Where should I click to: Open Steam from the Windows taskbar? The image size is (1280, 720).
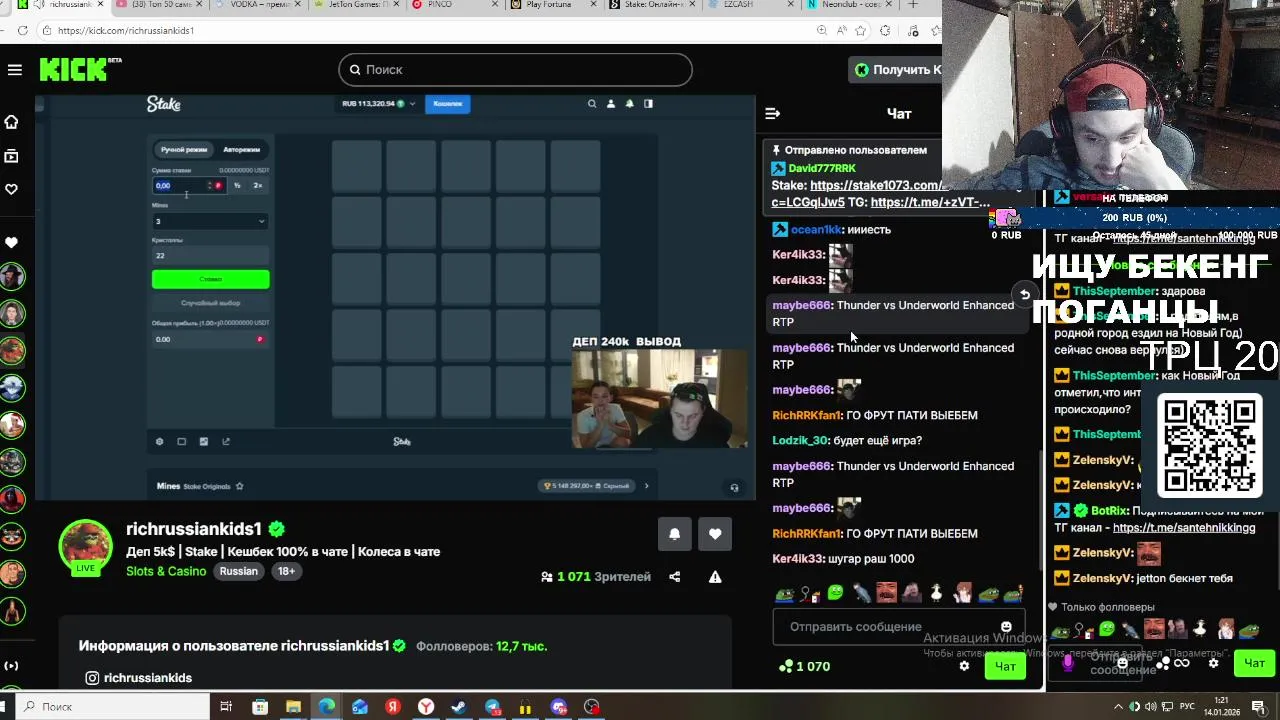tap(459, 707)
